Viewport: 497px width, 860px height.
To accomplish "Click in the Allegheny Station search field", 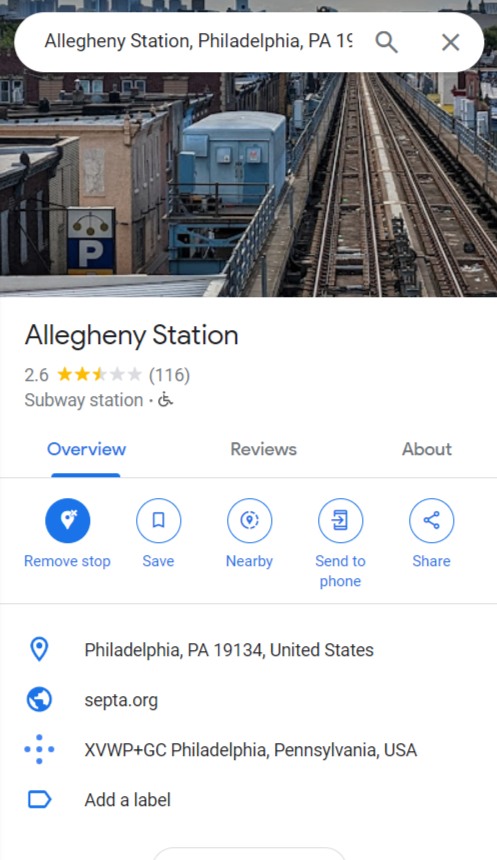I will pos(197,42).
